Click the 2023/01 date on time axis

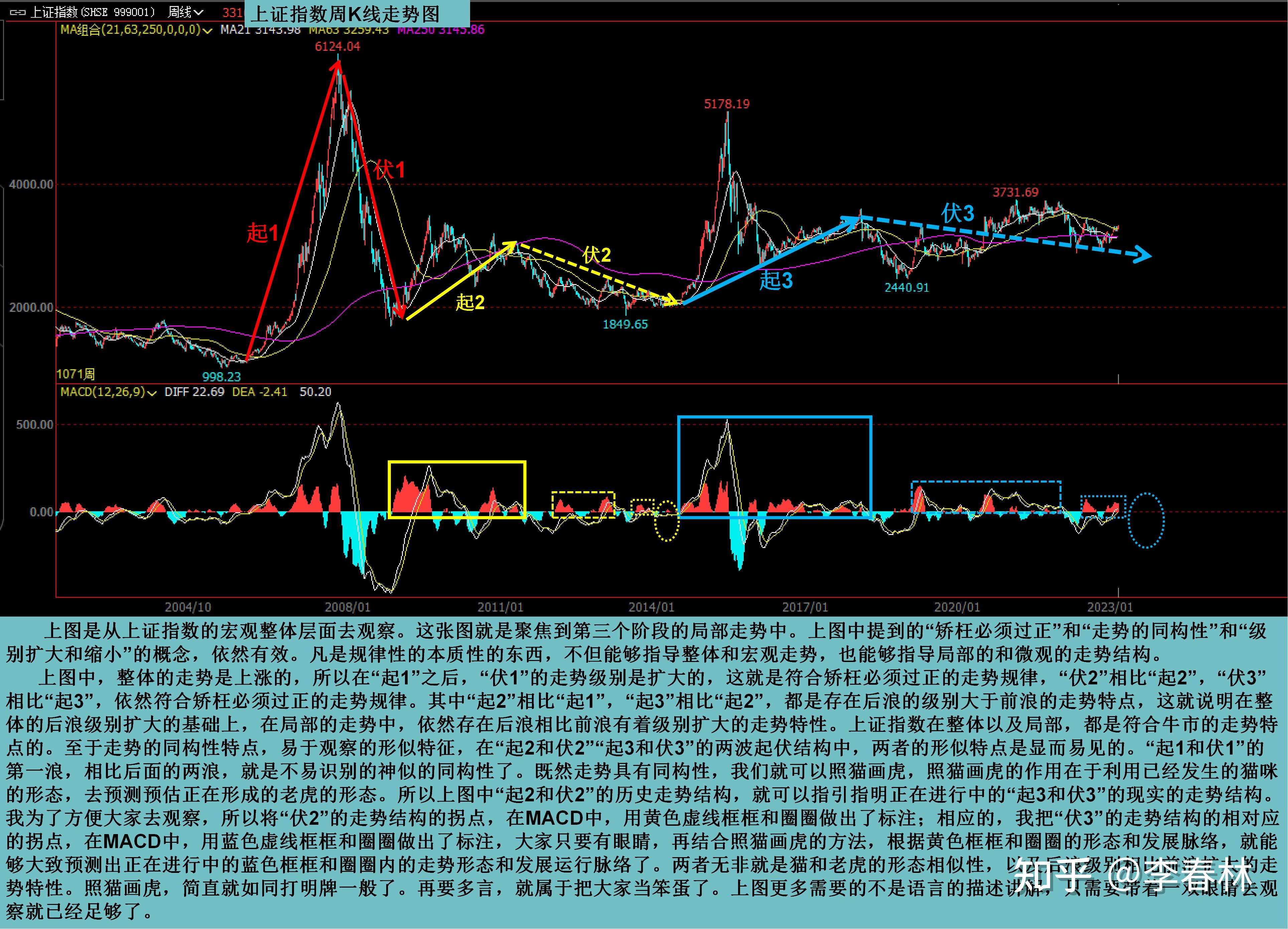click(1110, 607)
